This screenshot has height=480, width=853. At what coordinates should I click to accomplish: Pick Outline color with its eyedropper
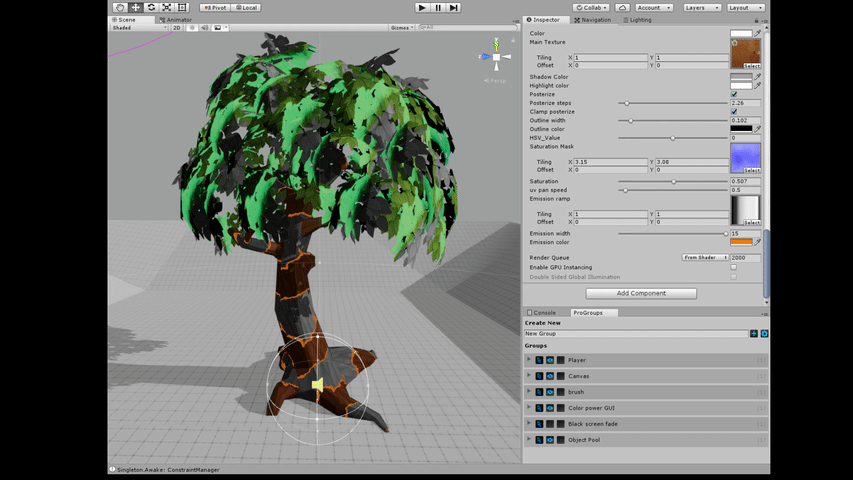pyautogui.click(x=757, y=128)
